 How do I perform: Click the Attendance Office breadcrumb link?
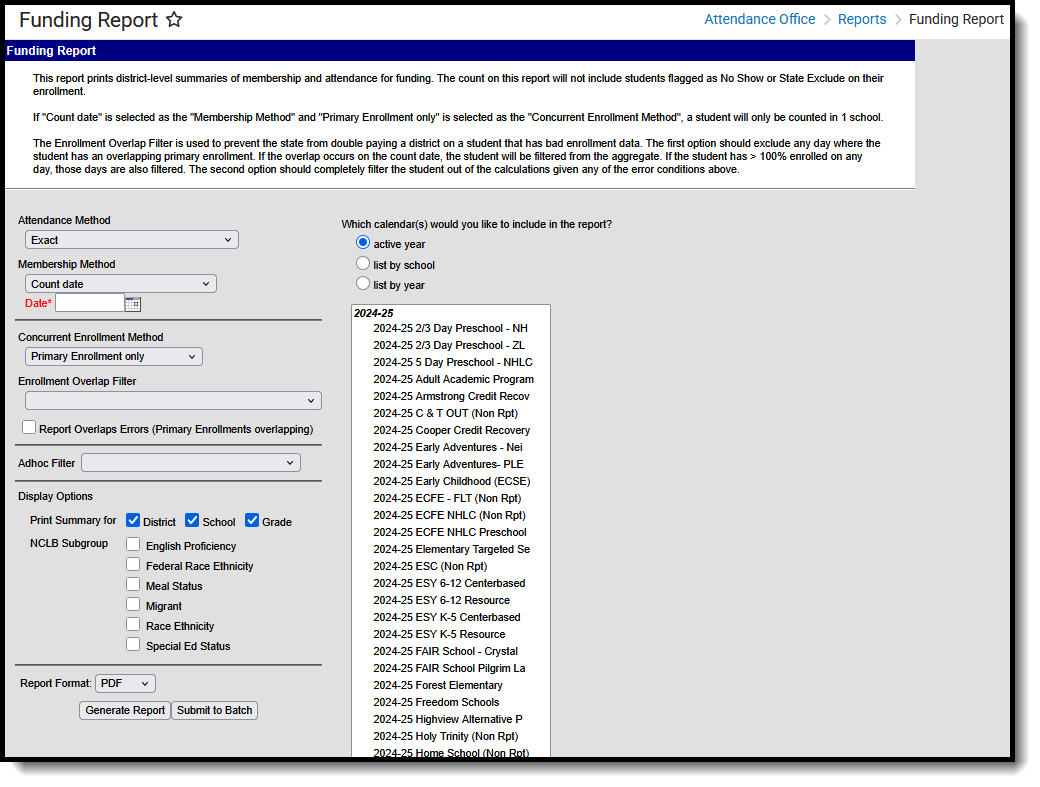[x=759, y=19]
